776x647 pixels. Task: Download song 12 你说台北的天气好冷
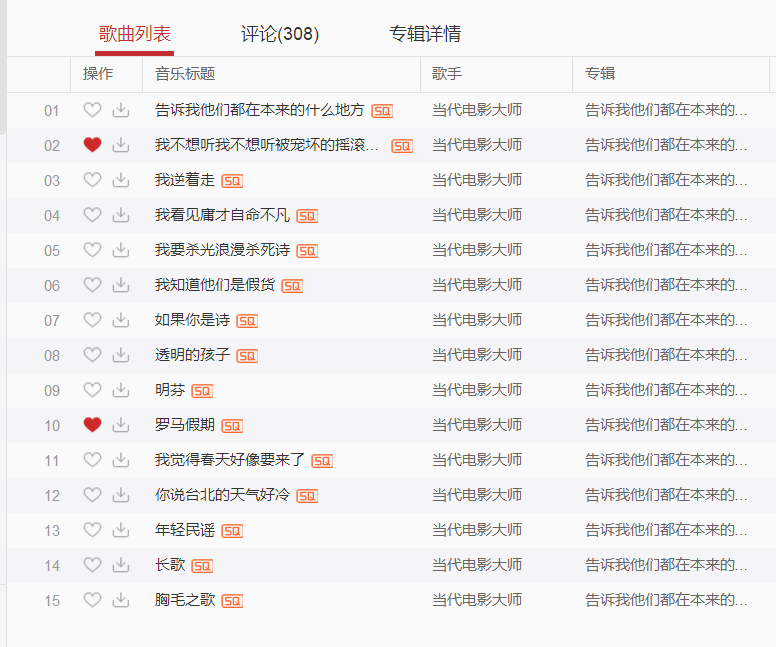click(x=121, y=495)
